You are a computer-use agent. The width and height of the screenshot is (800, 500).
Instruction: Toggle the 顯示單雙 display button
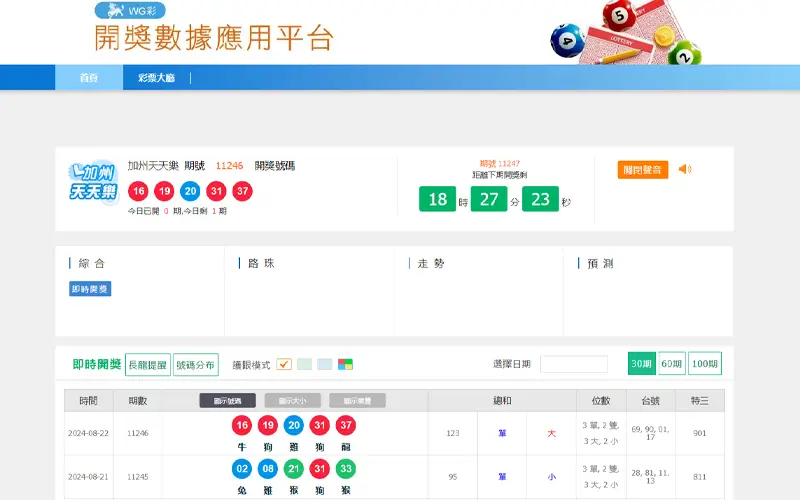(357, 401)
